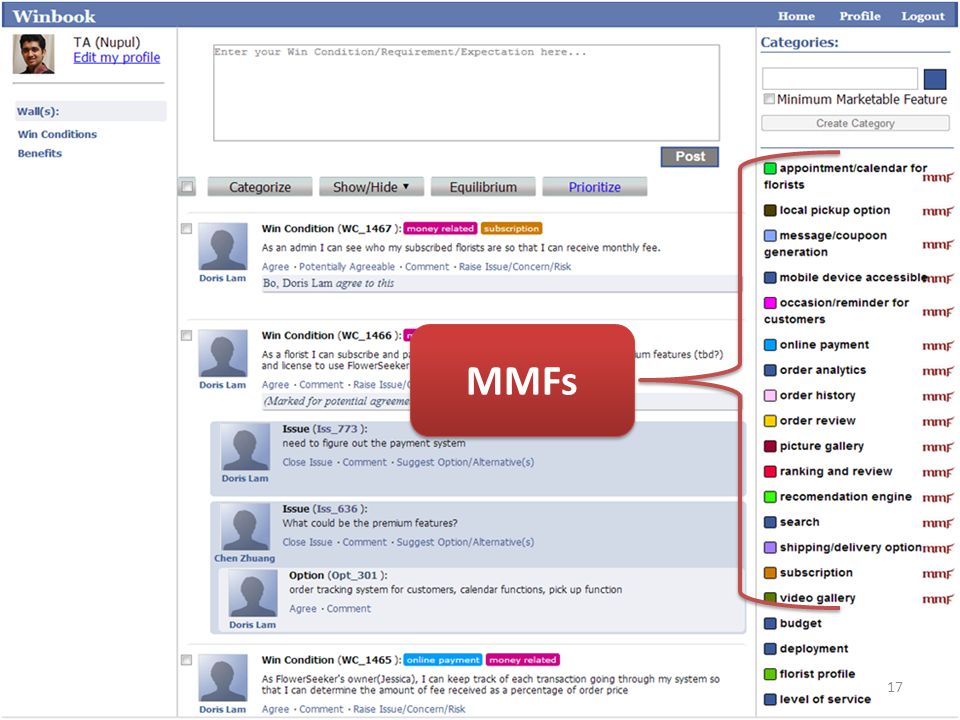Click Logout in top navigation

point(923,16)
